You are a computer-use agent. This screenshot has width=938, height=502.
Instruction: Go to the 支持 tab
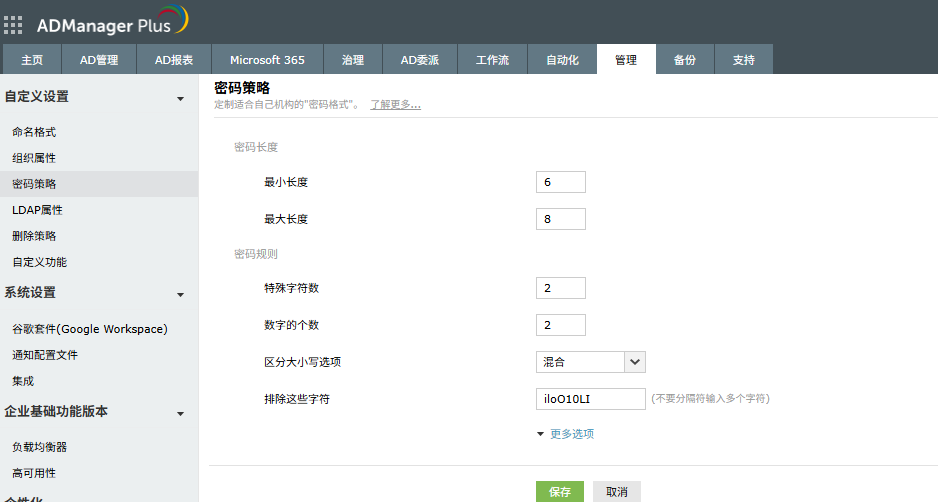744,60
